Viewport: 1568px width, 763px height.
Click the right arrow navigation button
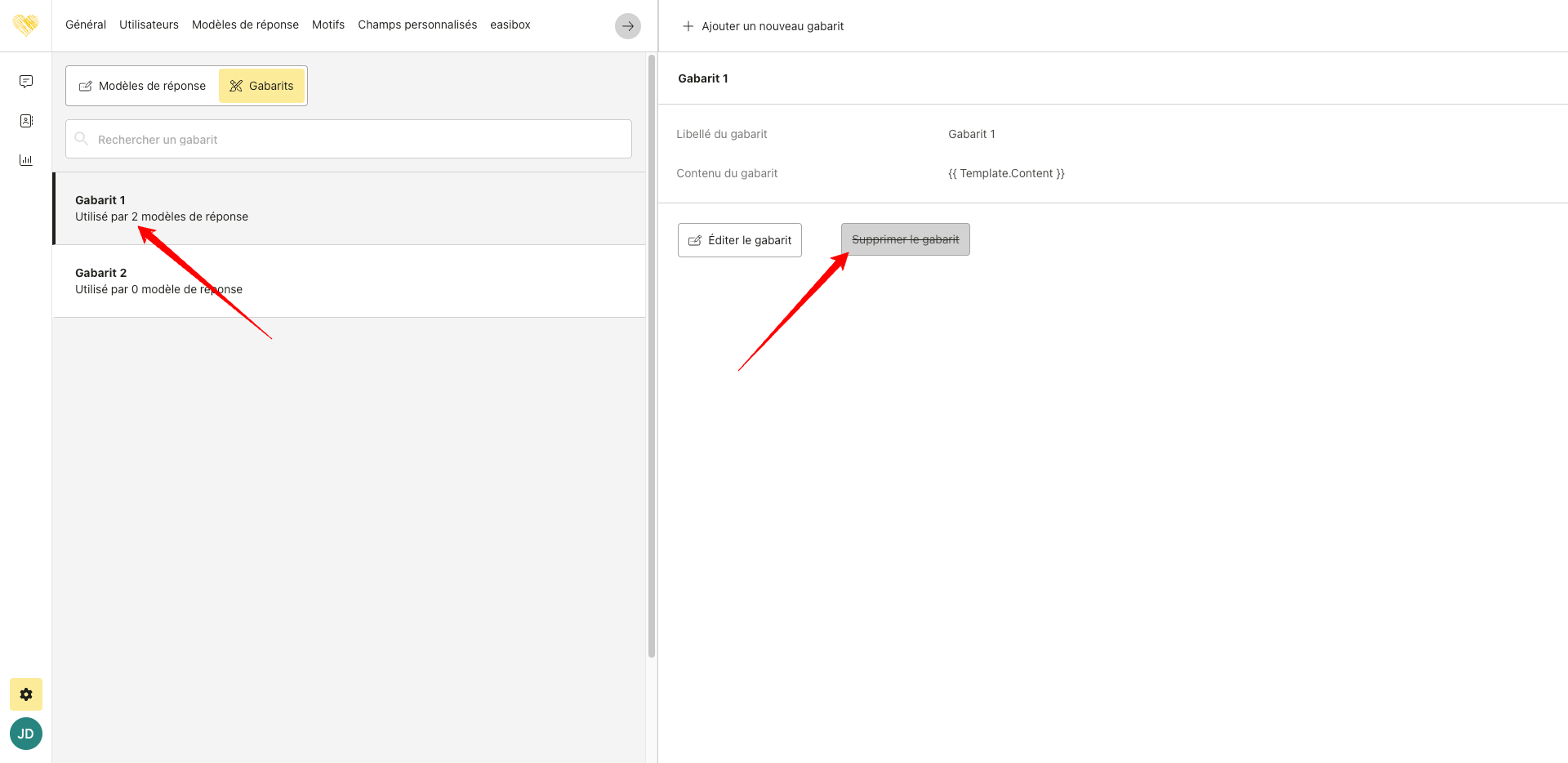pyautogui.click(x=627, y=26)
